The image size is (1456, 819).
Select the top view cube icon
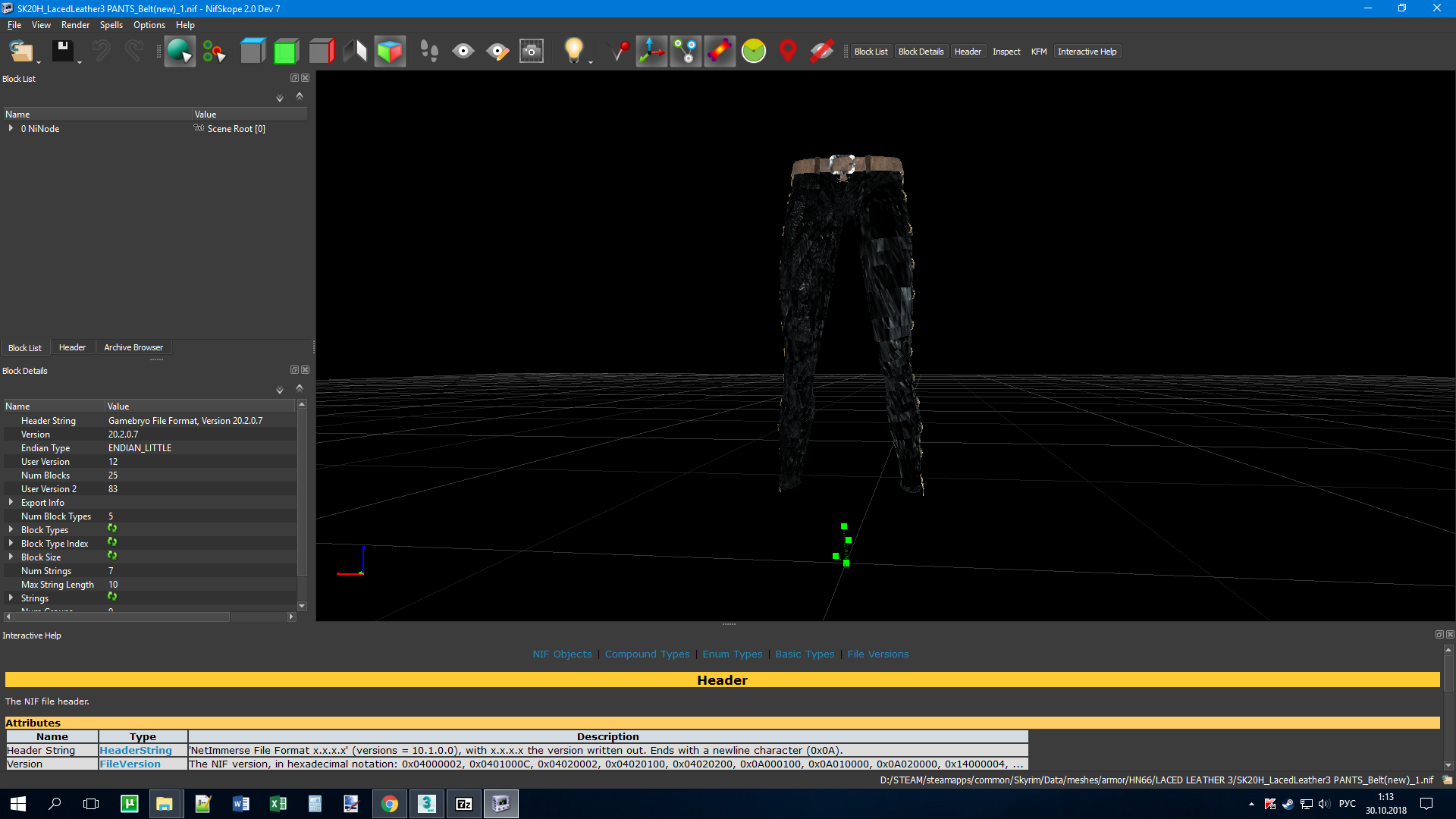(252, 51)
